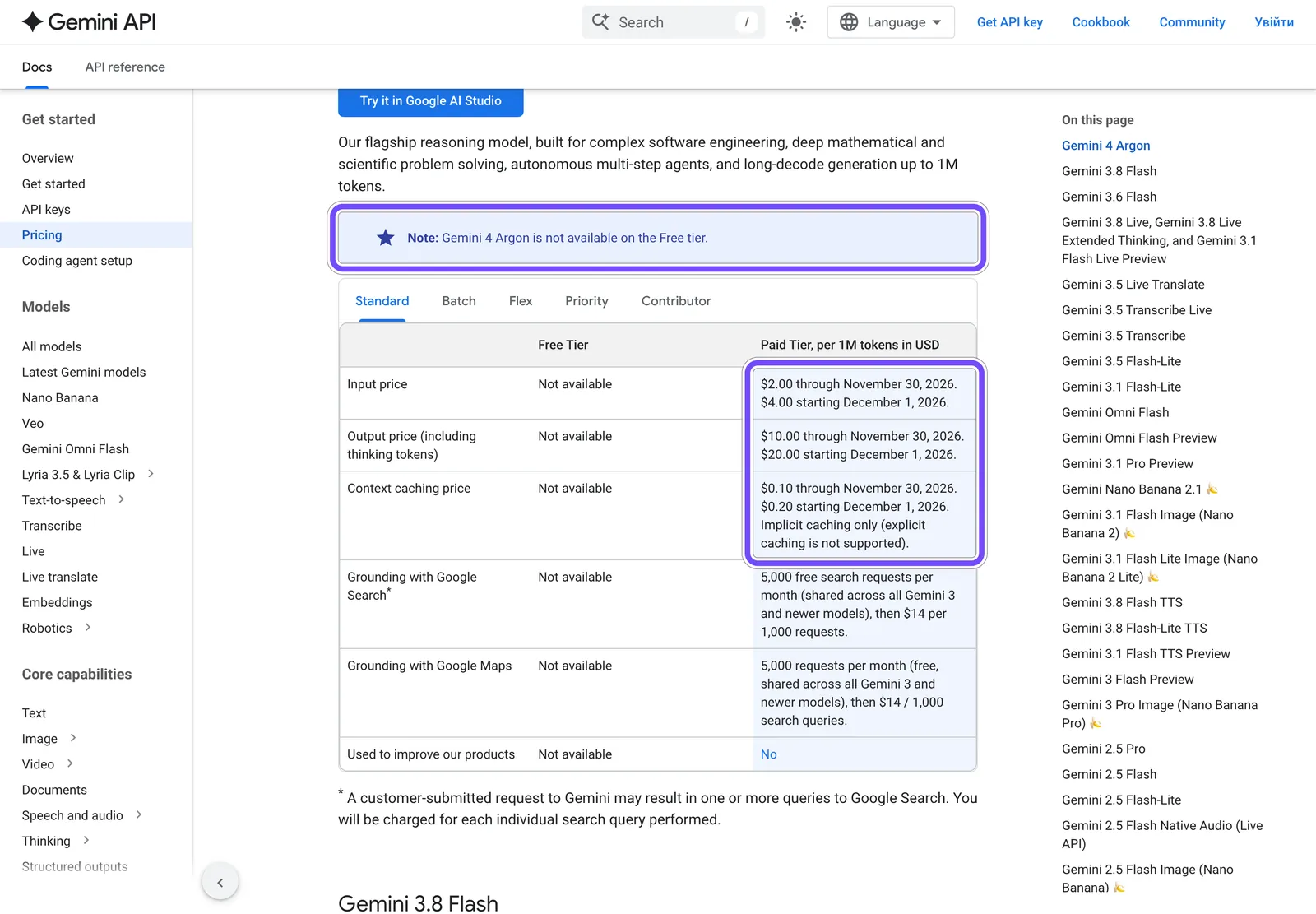
Task: Expand the Text-to-speech section
Action: point(121,499)
